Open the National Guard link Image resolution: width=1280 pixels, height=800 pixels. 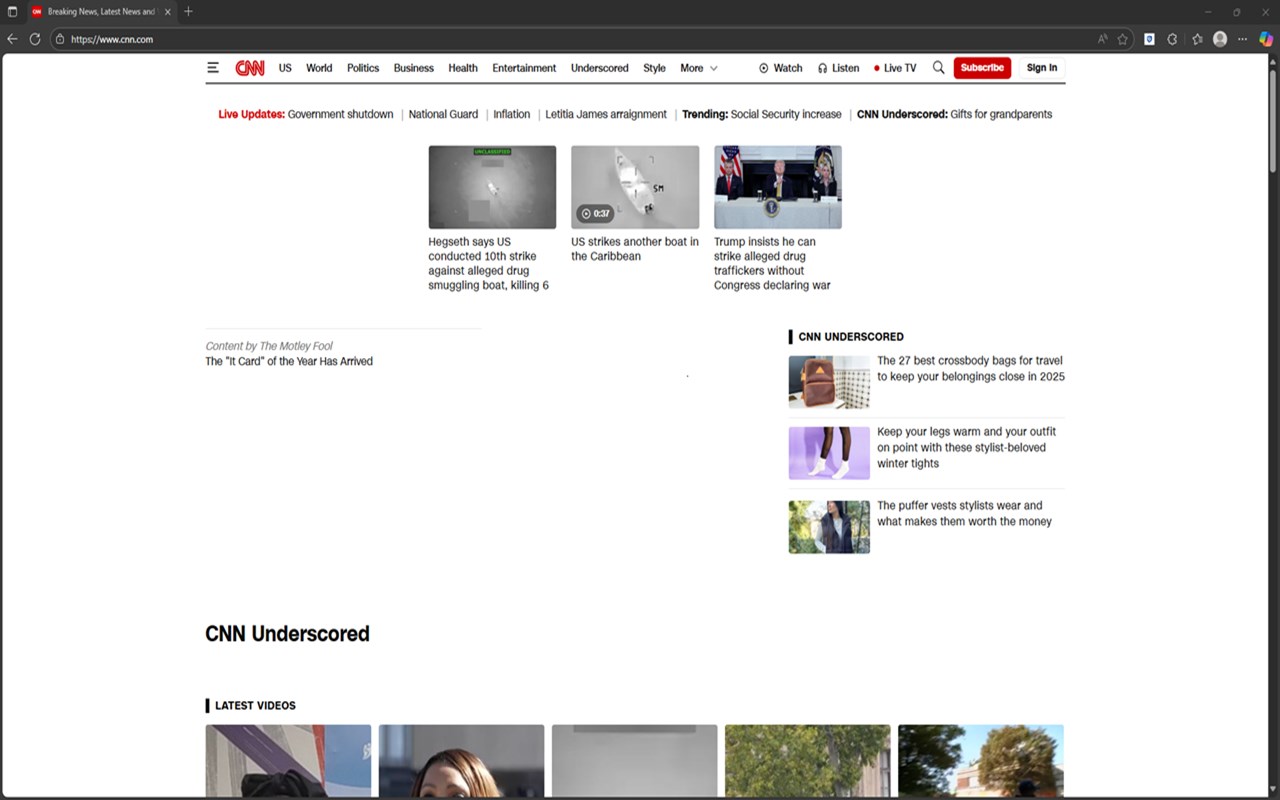(443, 114)
